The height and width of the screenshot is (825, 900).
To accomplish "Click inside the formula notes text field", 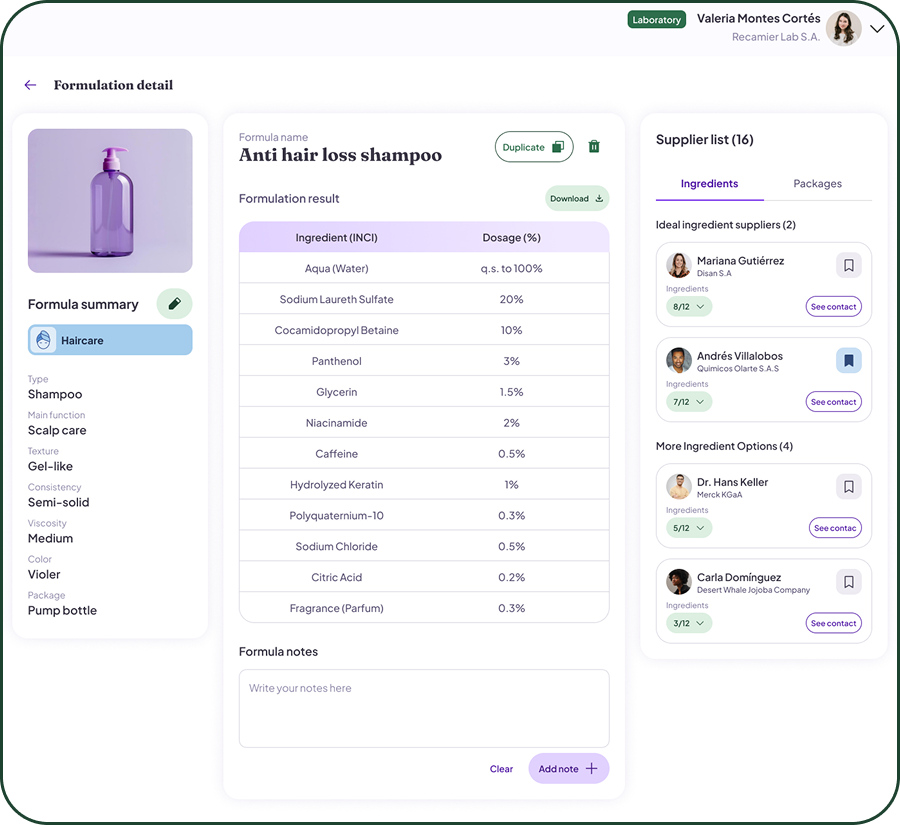I will [424, 708].
